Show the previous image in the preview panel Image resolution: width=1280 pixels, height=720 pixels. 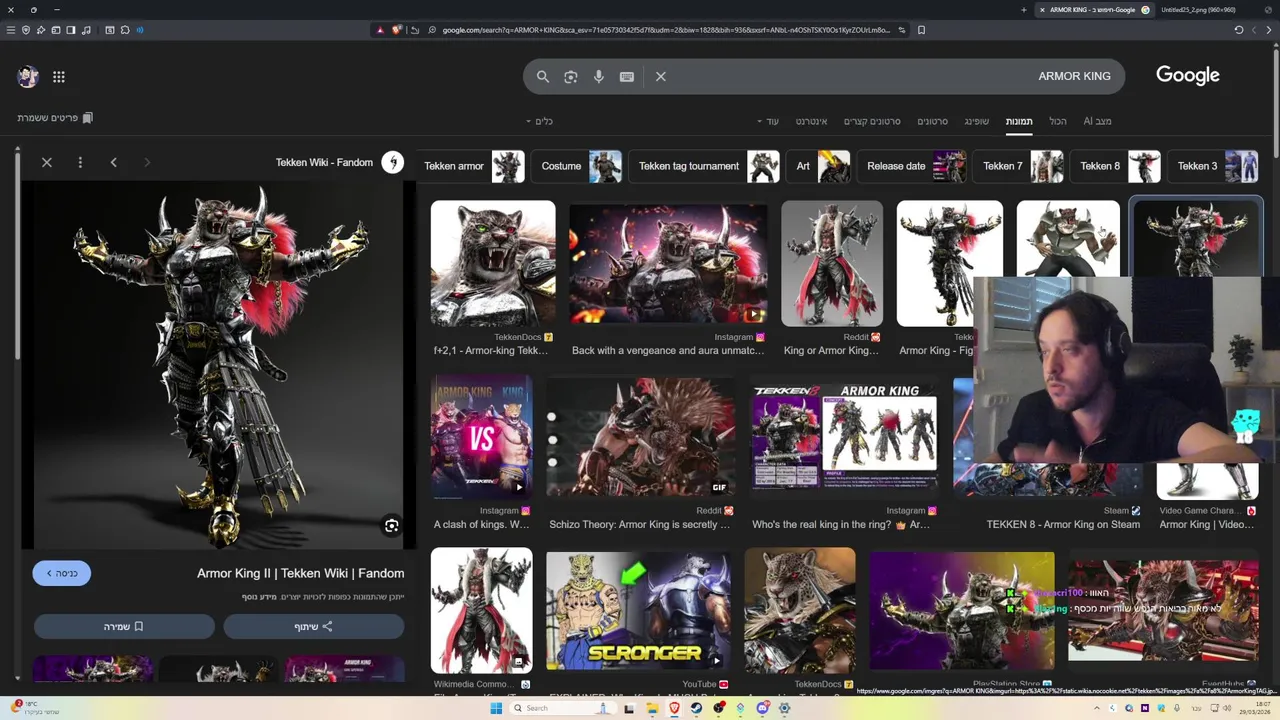point(114,162)
